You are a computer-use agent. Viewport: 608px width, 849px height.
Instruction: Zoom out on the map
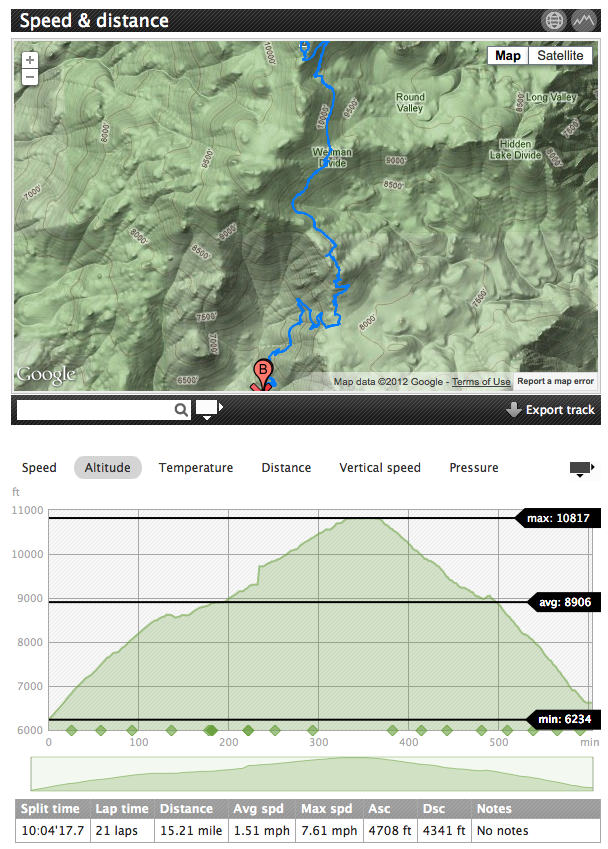(x=30, y=76)
